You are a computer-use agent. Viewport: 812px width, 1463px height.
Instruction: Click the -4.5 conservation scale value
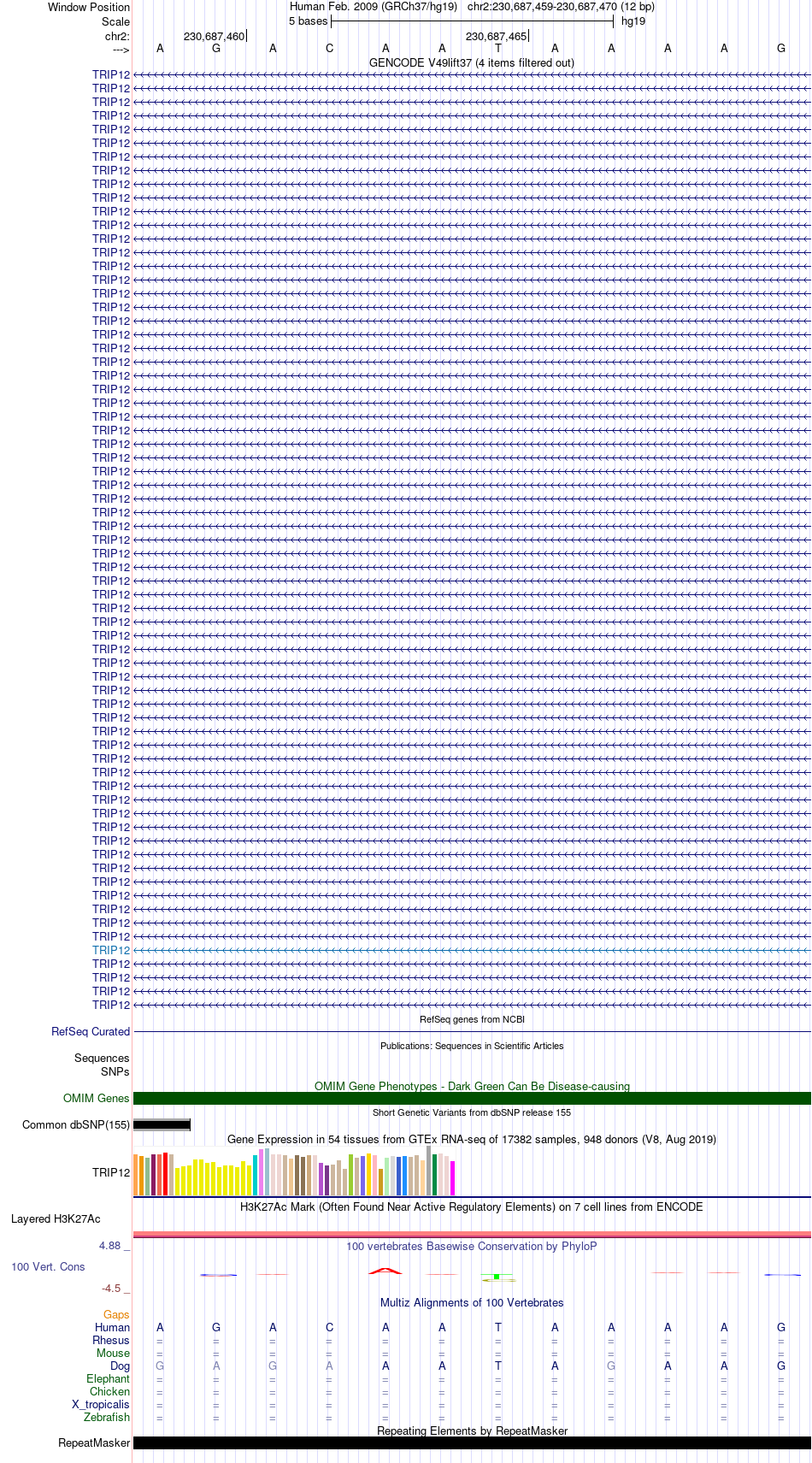(111, 1288)
